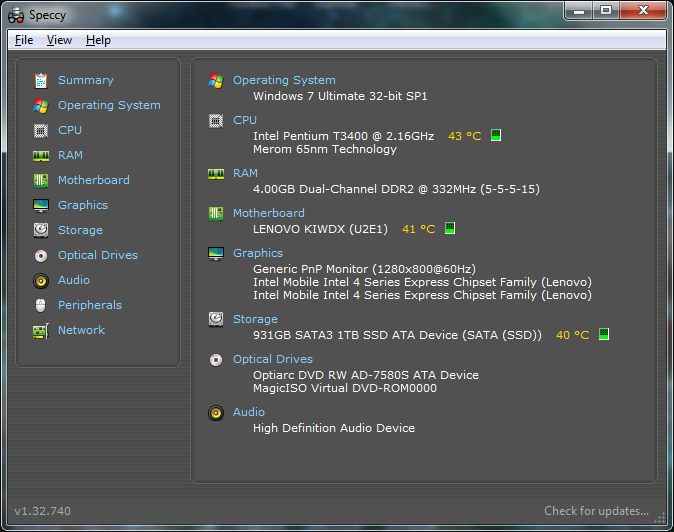Viewport: 674px width, 532px height.
Task: Open the File menu
Action: (24, 40)
